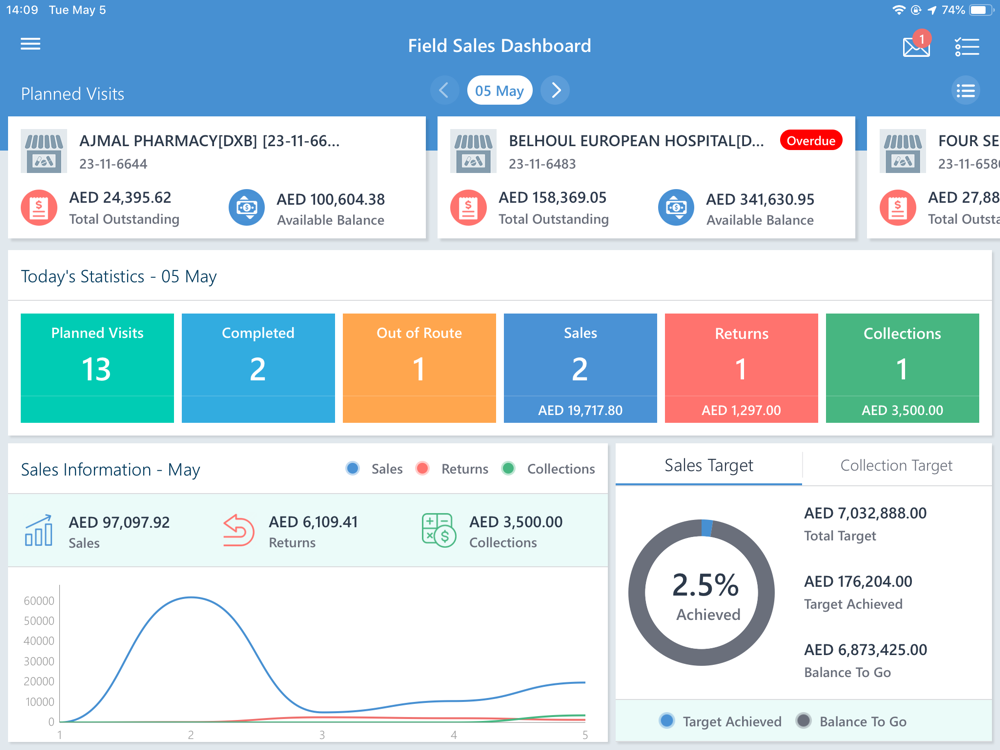Viewport: 1000px width, 750px height.
Task: Open the hamburger navigation menu
Action: coord(30,43)
